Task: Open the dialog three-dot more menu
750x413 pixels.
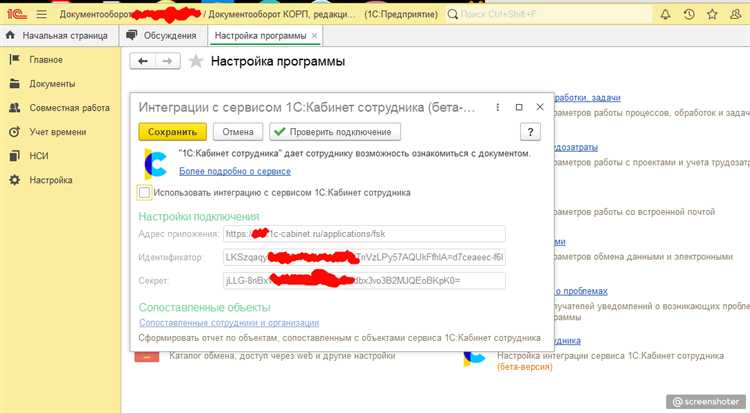Action: click(x=497, y=107)
